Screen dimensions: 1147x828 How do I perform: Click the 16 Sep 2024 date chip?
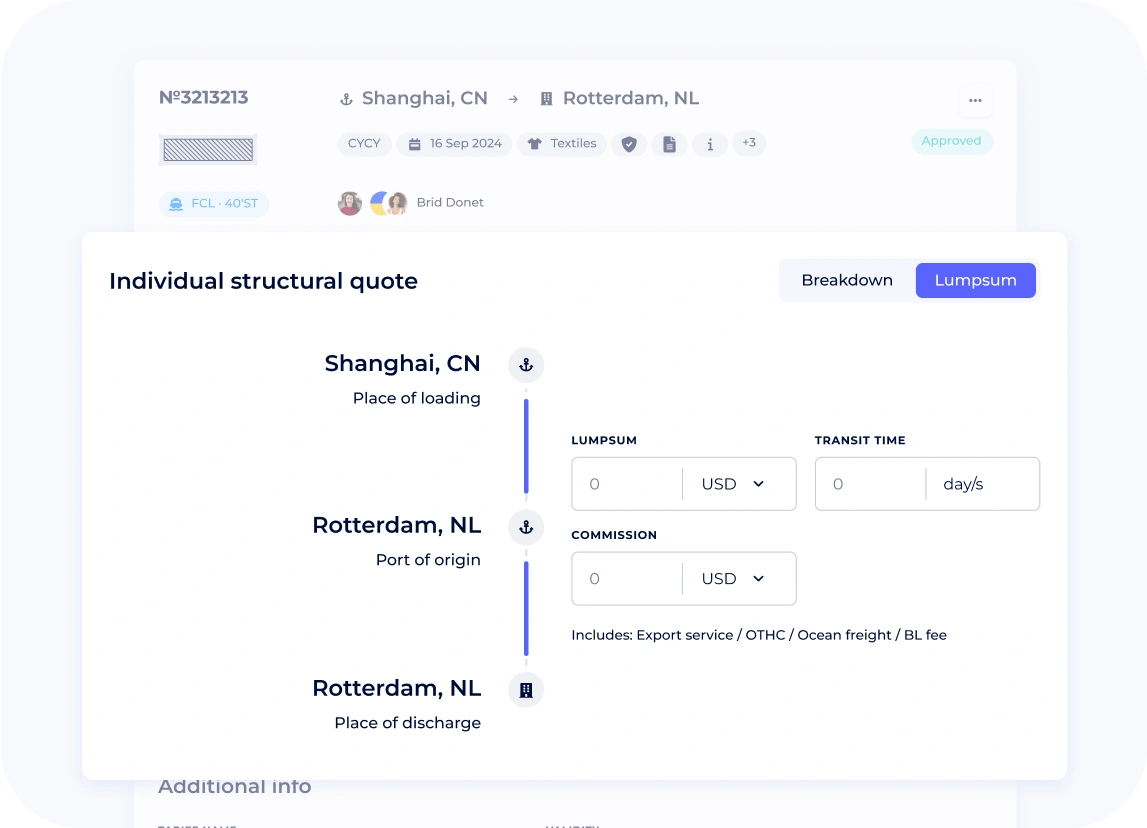(454, 143)
